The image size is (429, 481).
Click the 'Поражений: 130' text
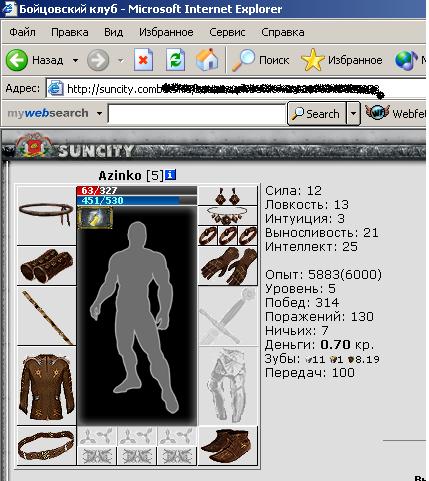319,317
